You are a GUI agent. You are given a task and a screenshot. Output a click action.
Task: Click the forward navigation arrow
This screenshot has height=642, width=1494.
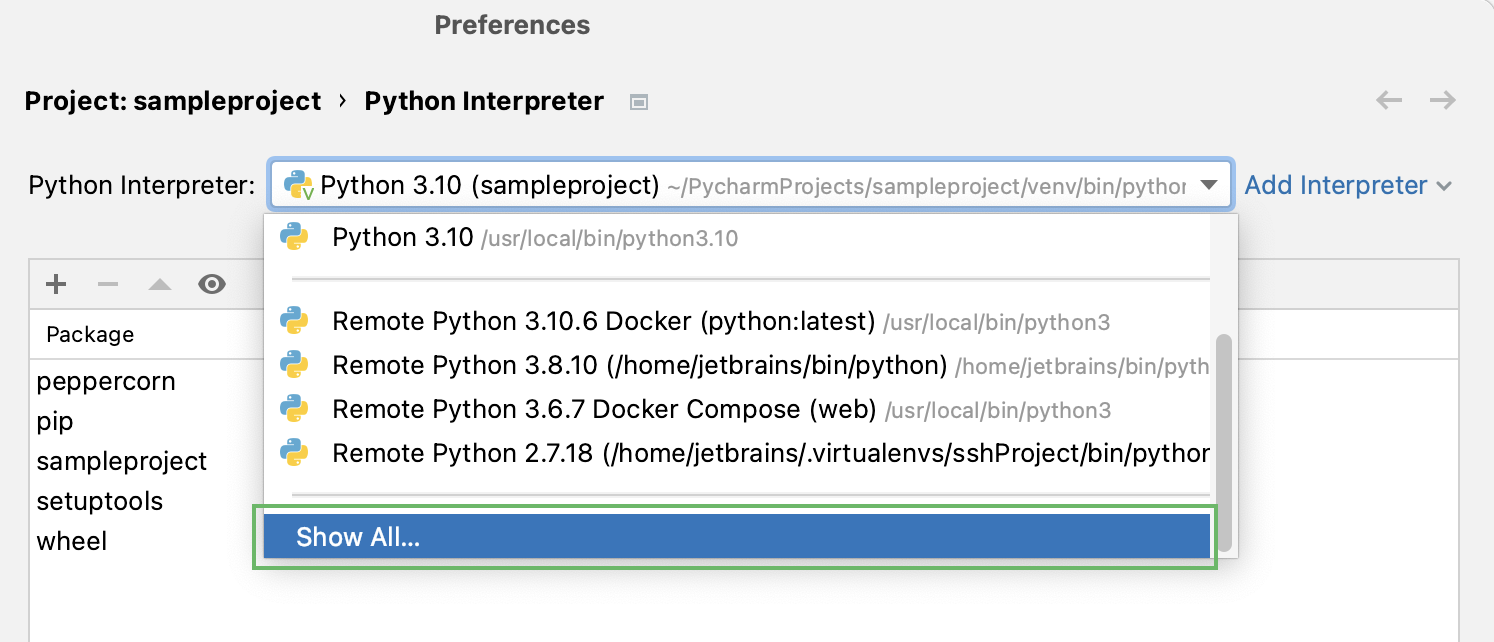click(x=1441, y=100)
